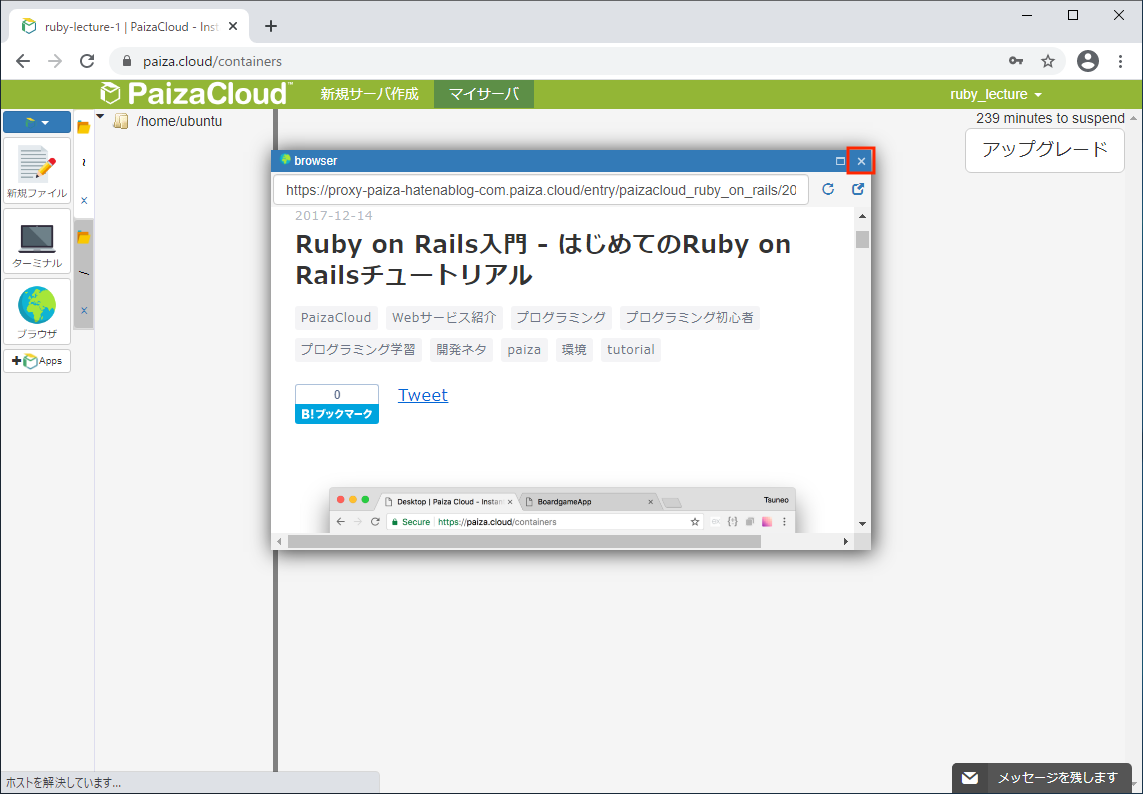Close the "~" file manager tab
Image resolution: width=1143 pixels, height=794 pixels.
[84, 201]
